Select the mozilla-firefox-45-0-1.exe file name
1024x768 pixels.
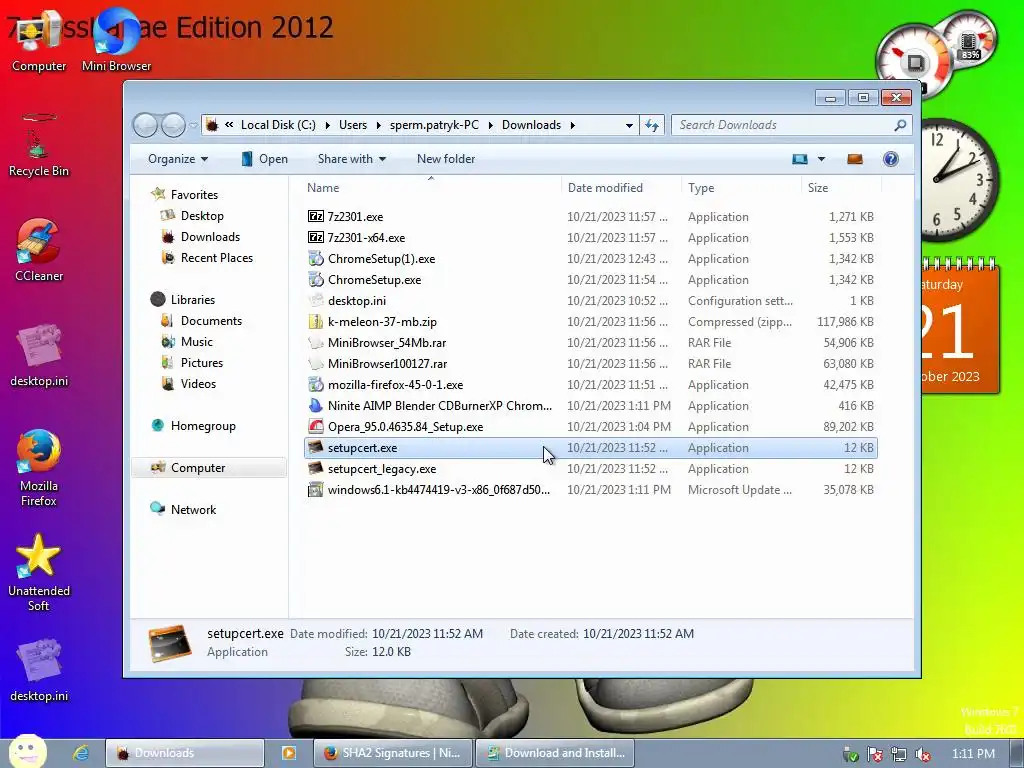pos(396,385)
